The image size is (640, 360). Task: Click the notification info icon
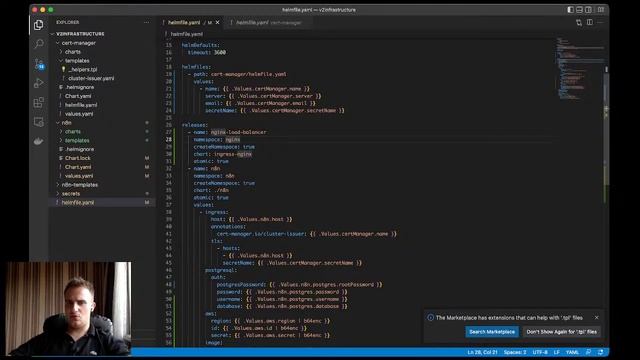[x=430, y=318]
